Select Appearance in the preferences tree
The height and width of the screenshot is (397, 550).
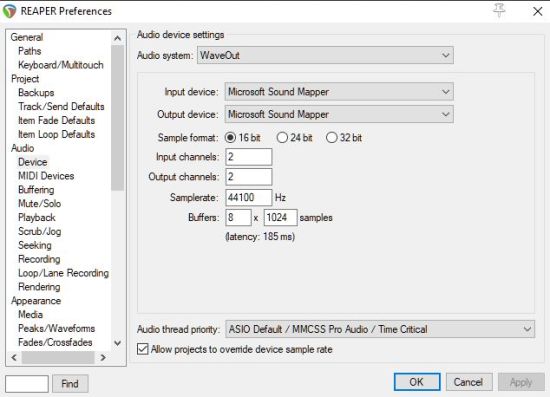click(x=36, y=301)
